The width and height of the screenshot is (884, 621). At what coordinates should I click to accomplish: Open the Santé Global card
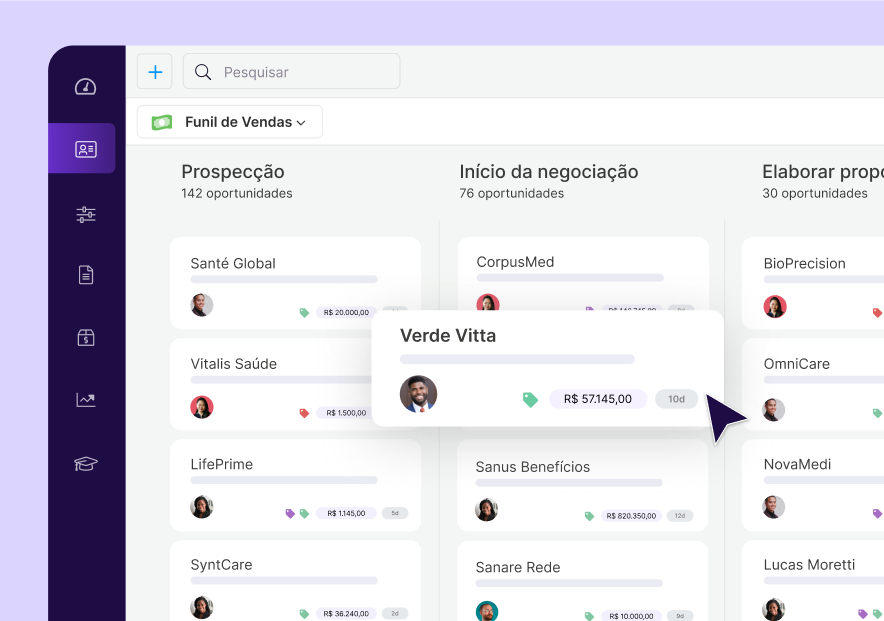click(295, 283)
